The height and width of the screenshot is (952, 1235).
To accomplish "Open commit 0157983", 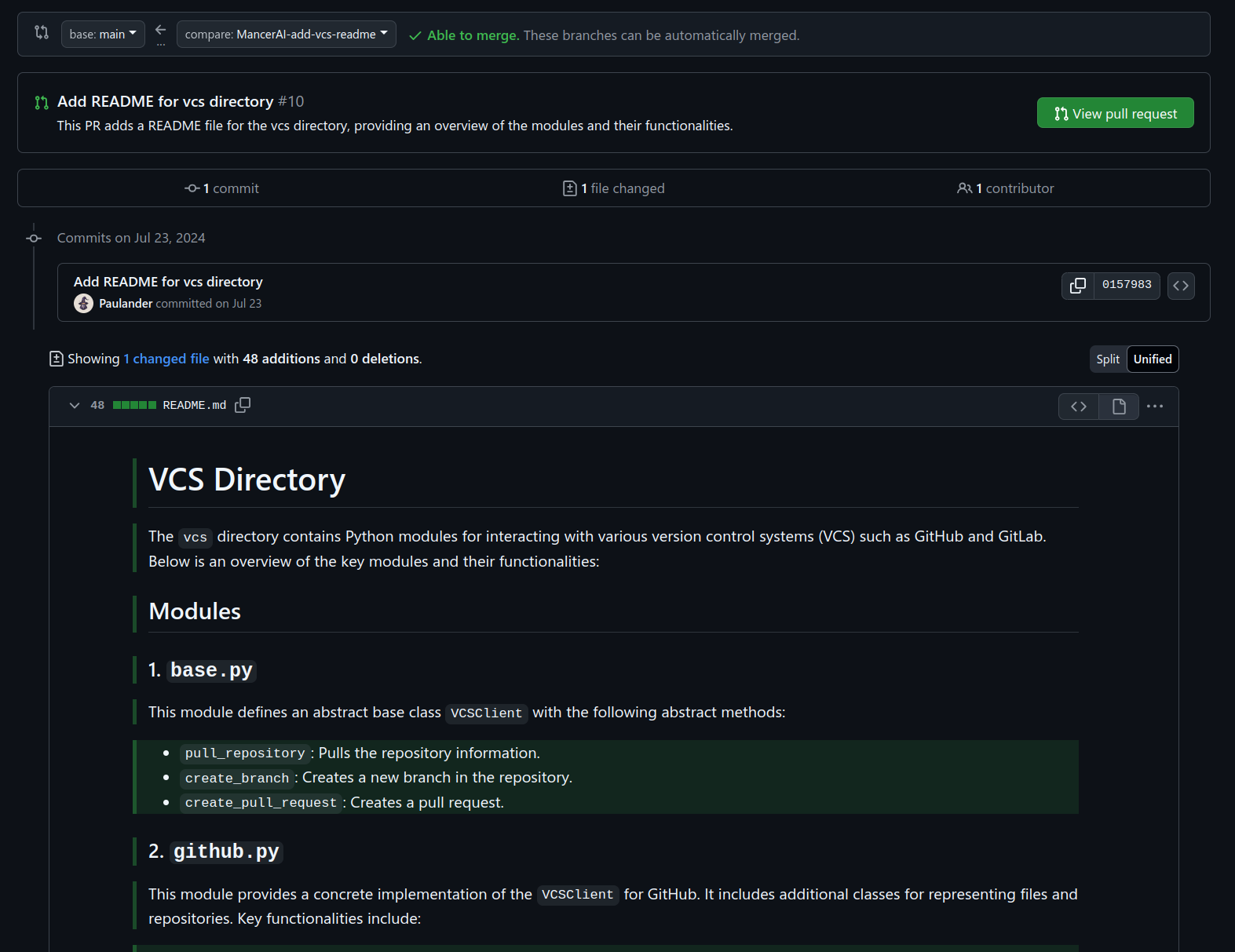I will point(1127,286).
